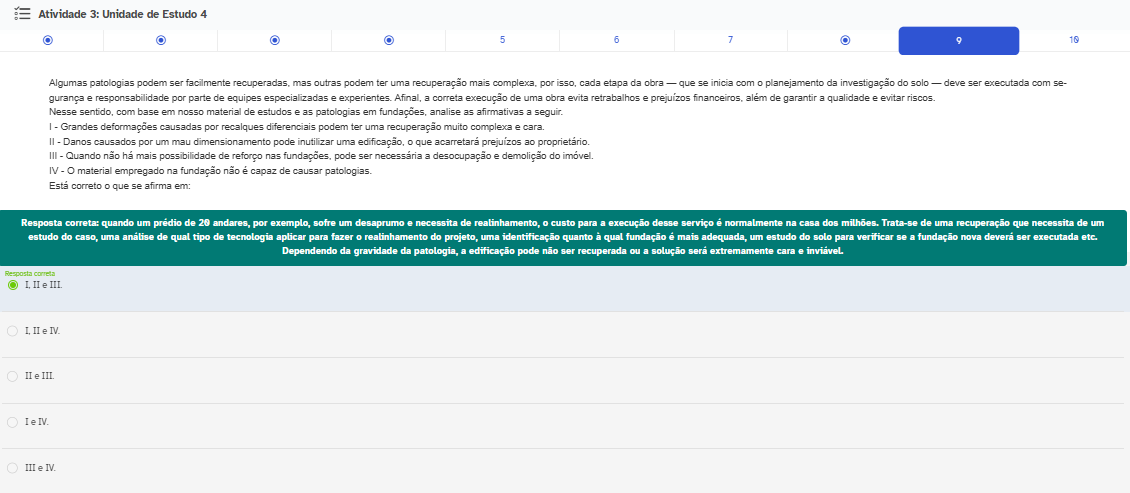Click the 'Atividade 3: Unidade de Estudo 4' title
The width and height of the screenshot is (1130, 493).
(x=122, y=14)
